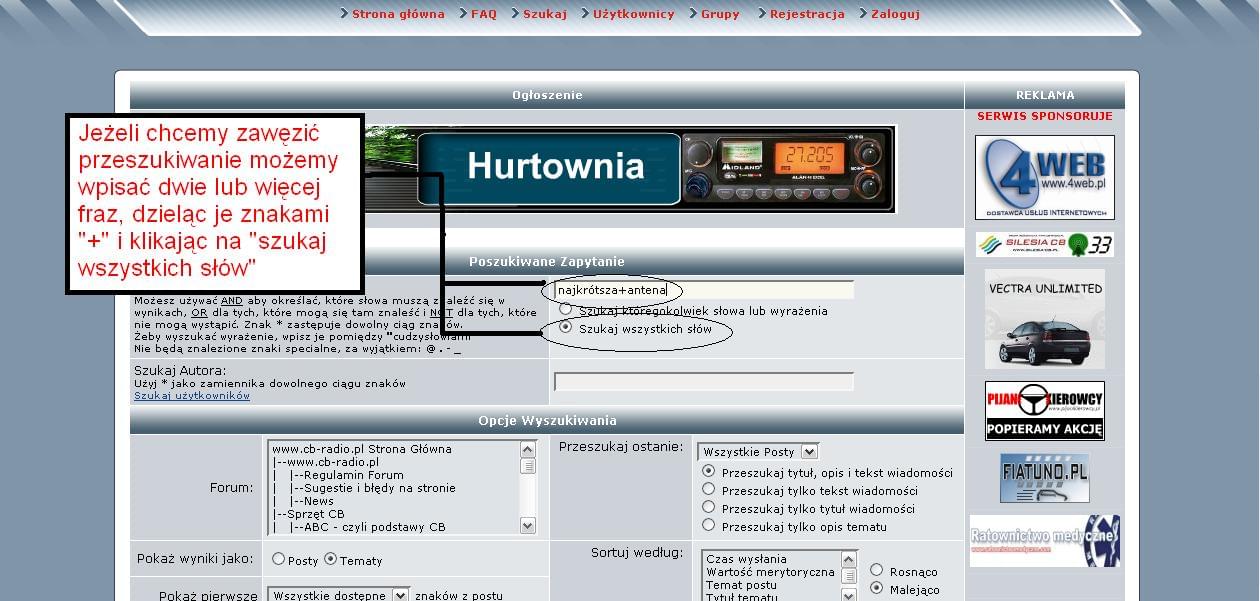Select 'Wartość merytoryczna' sort option

tap(771, 572)
